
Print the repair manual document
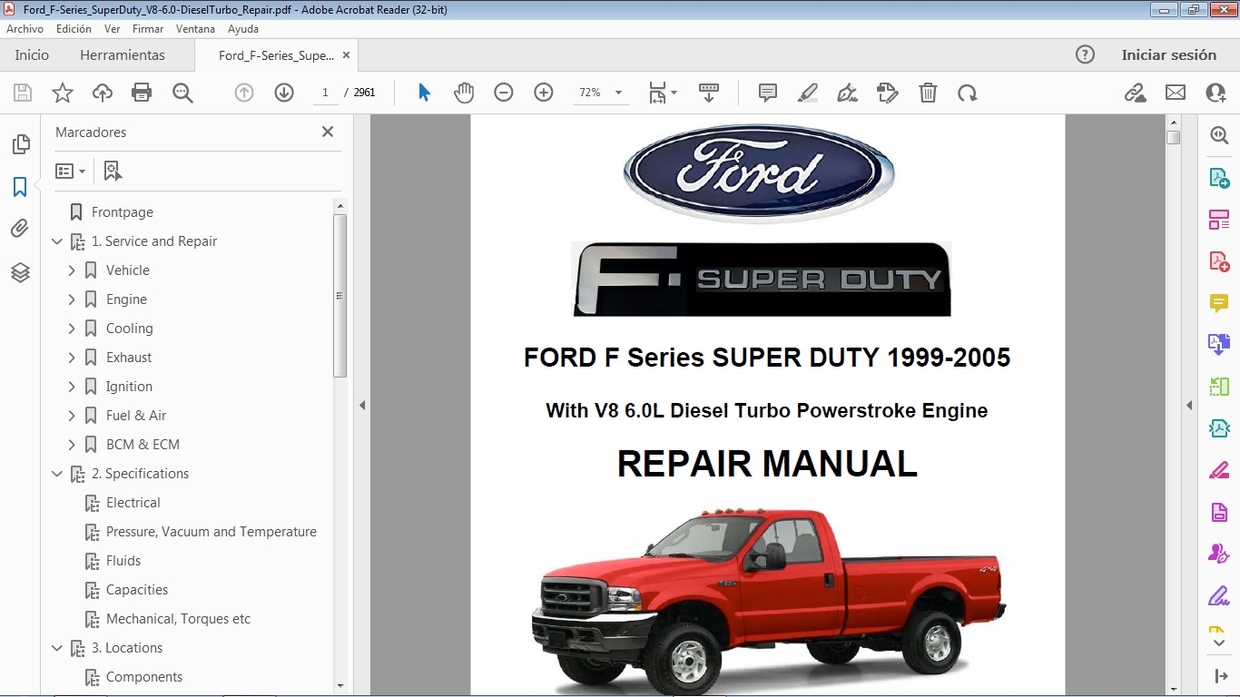(141, 92)
